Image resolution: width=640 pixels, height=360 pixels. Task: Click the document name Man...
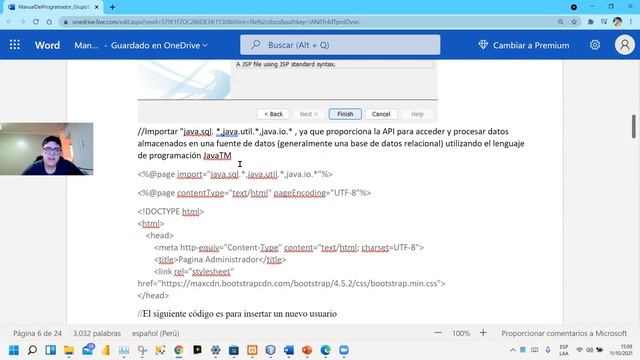(x=86, y=45)
